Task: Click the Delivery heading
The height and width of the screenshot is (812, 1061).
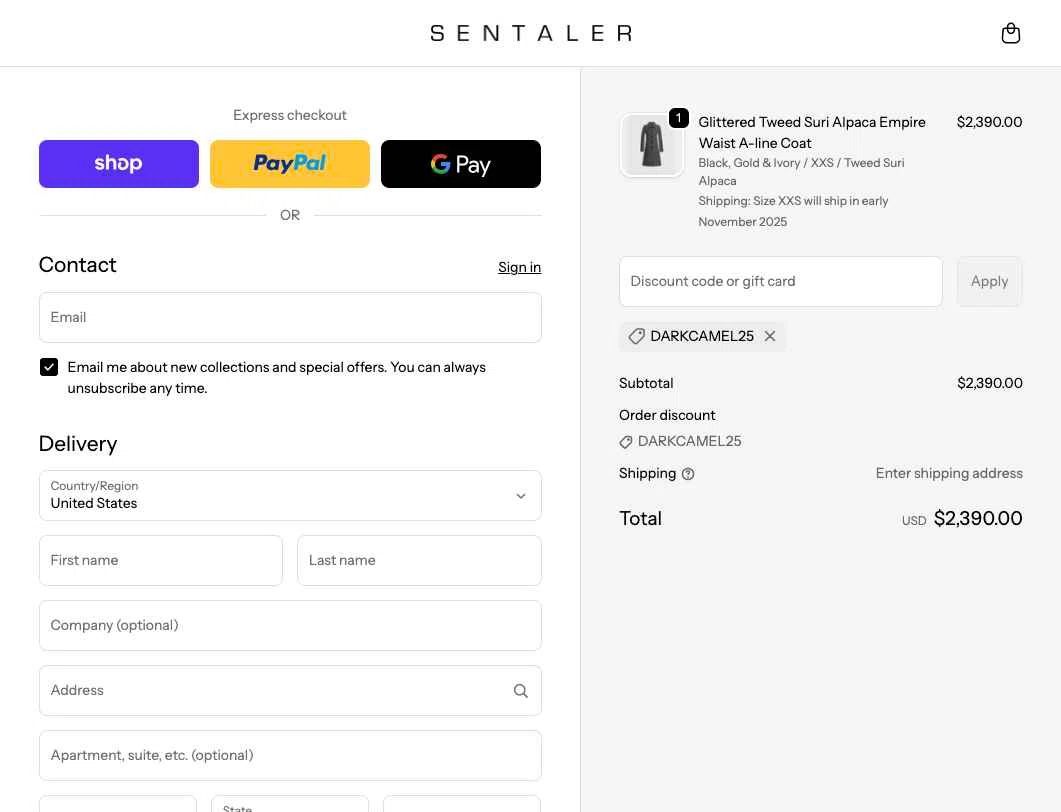Action: click(78, 444)
